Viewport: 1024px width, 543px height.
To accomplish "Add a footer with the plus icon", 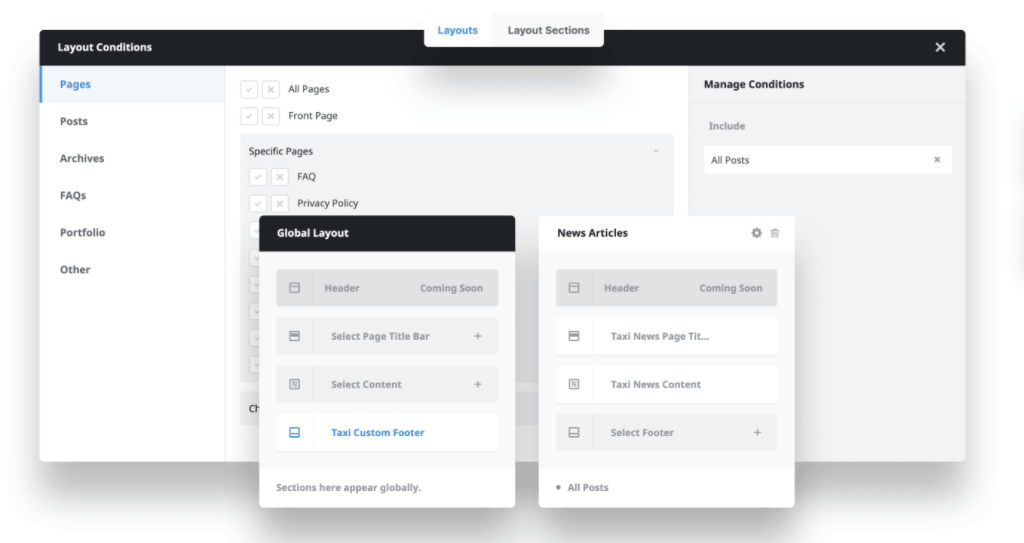I will point(757,433).
